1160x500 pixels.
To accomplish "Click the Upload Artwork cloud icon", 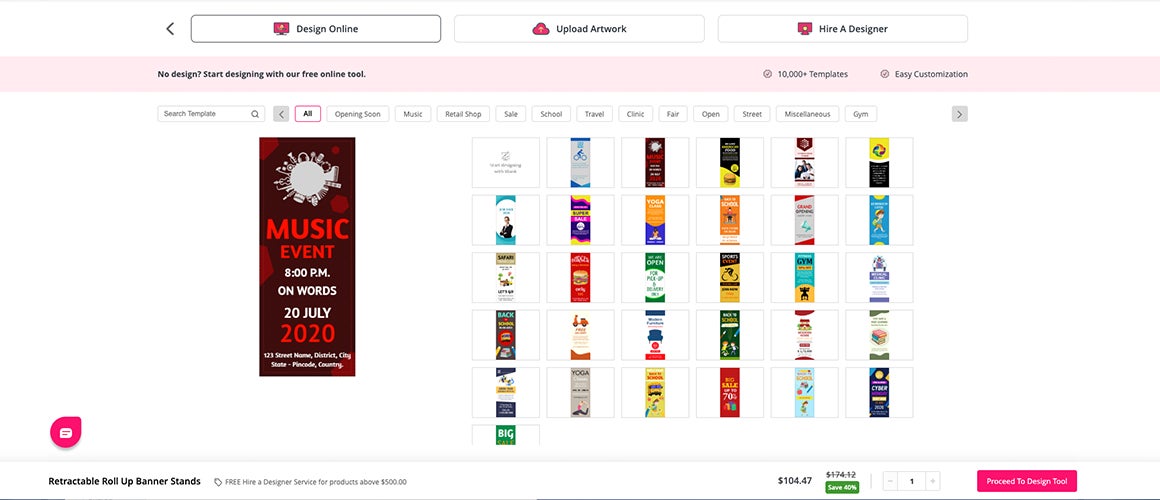I will [x=541, y=29].
